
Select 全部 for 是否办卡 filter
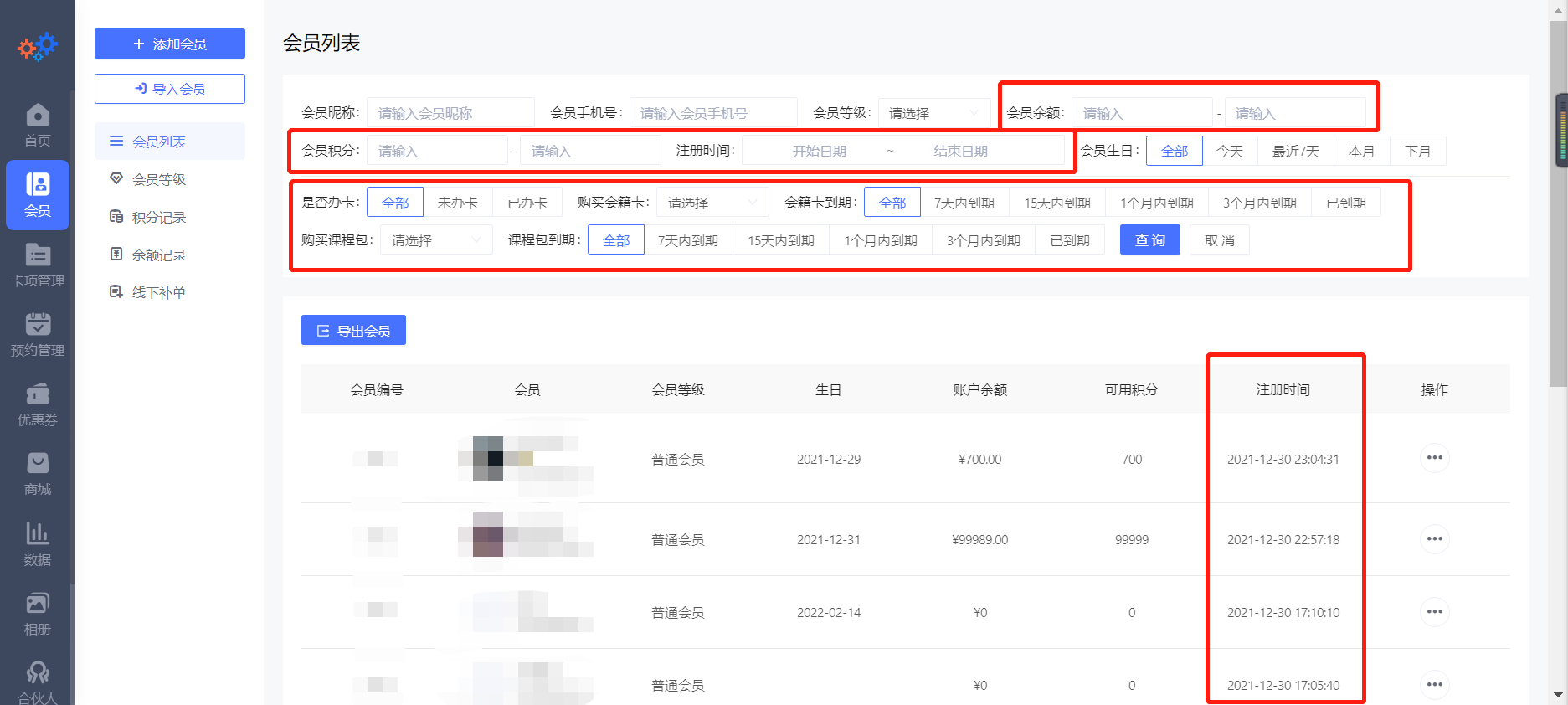(x=395, y=203)
